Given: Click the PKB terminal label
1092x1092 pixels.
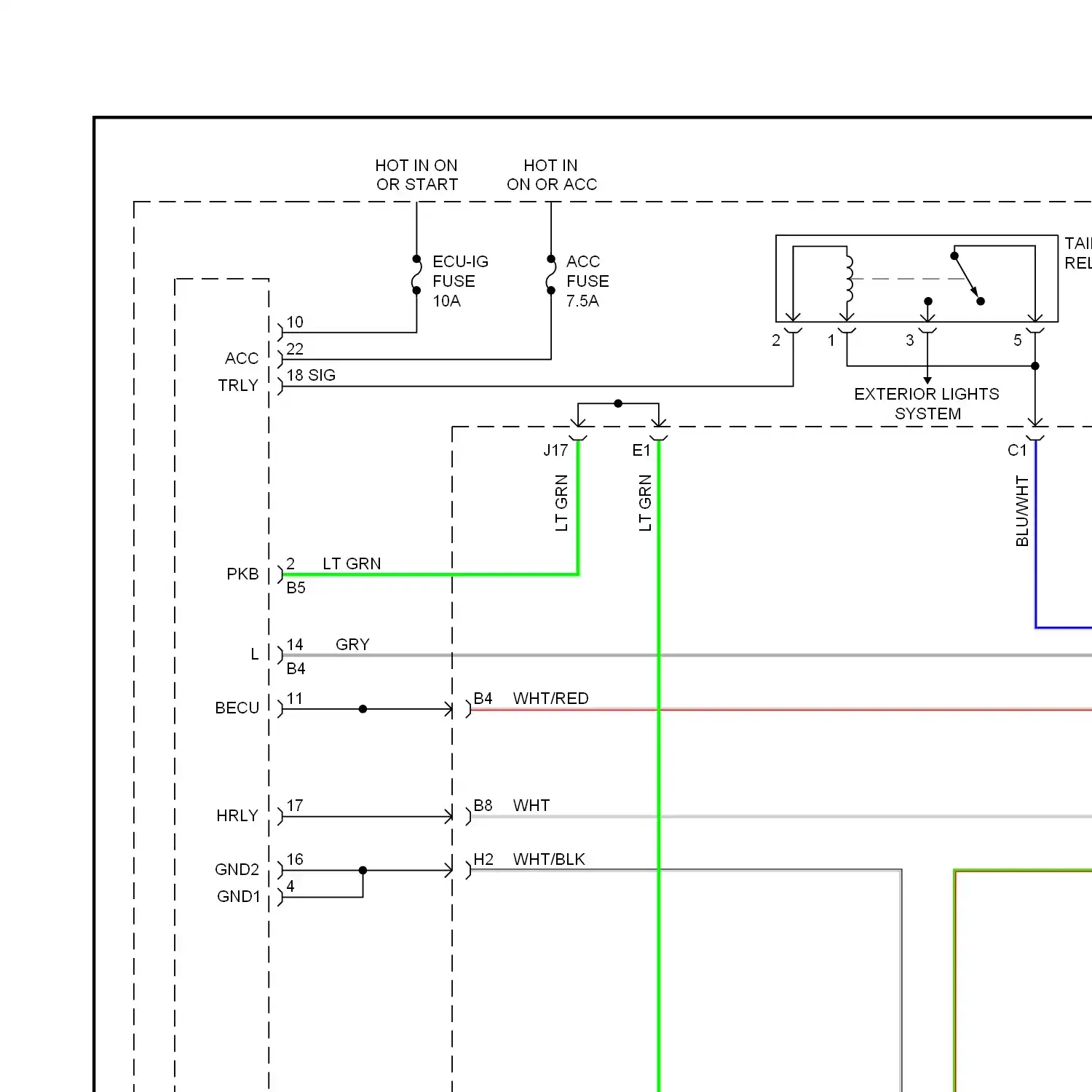Looking at the screenshot, I should tap(242, 574).
